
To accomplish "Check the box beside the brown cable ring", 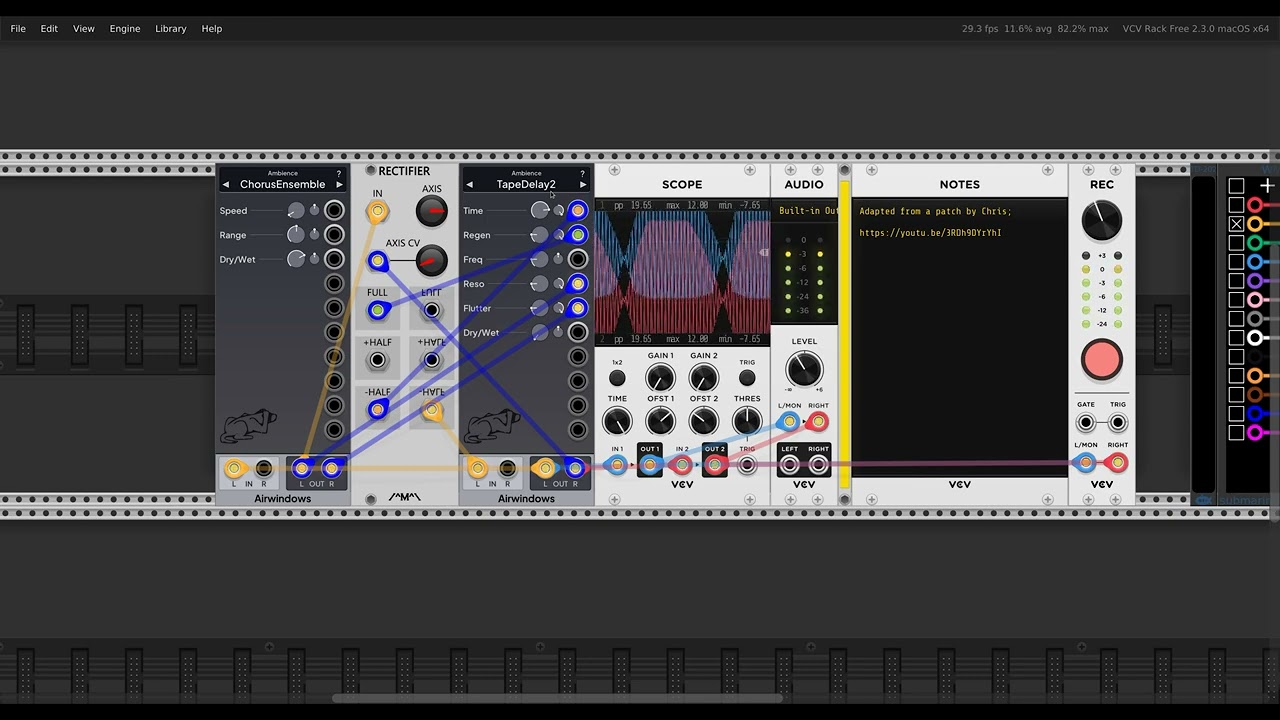I will click(1236, 395).
